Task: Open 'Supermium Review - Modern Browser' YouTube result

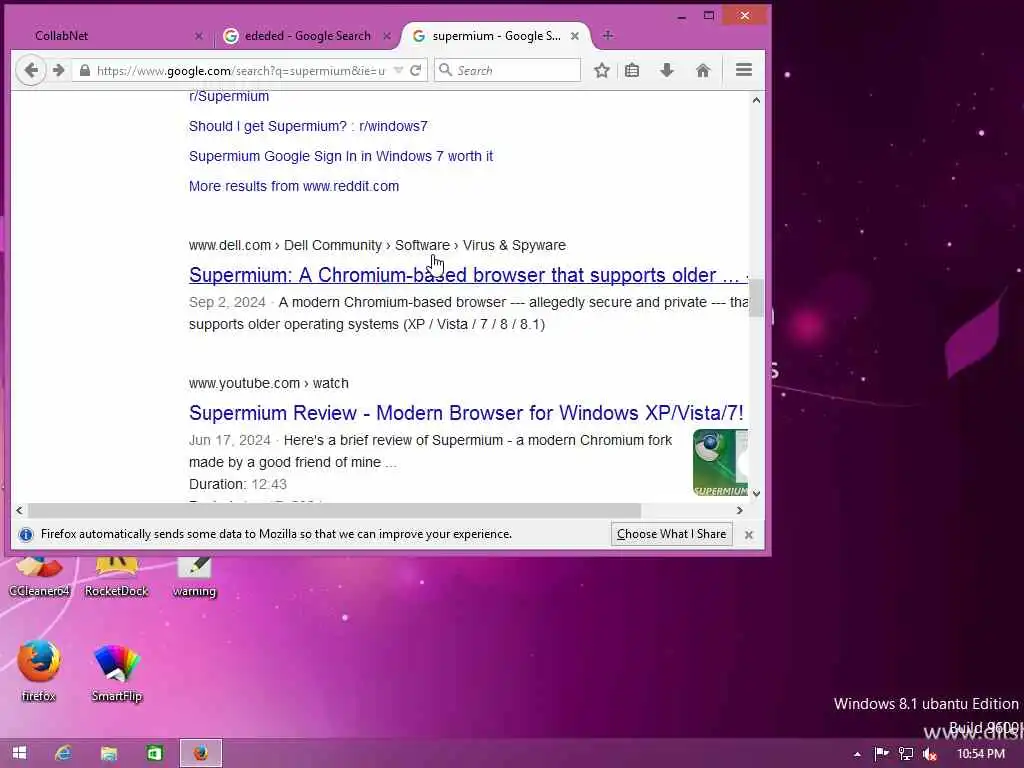Action: coord(466,413)
